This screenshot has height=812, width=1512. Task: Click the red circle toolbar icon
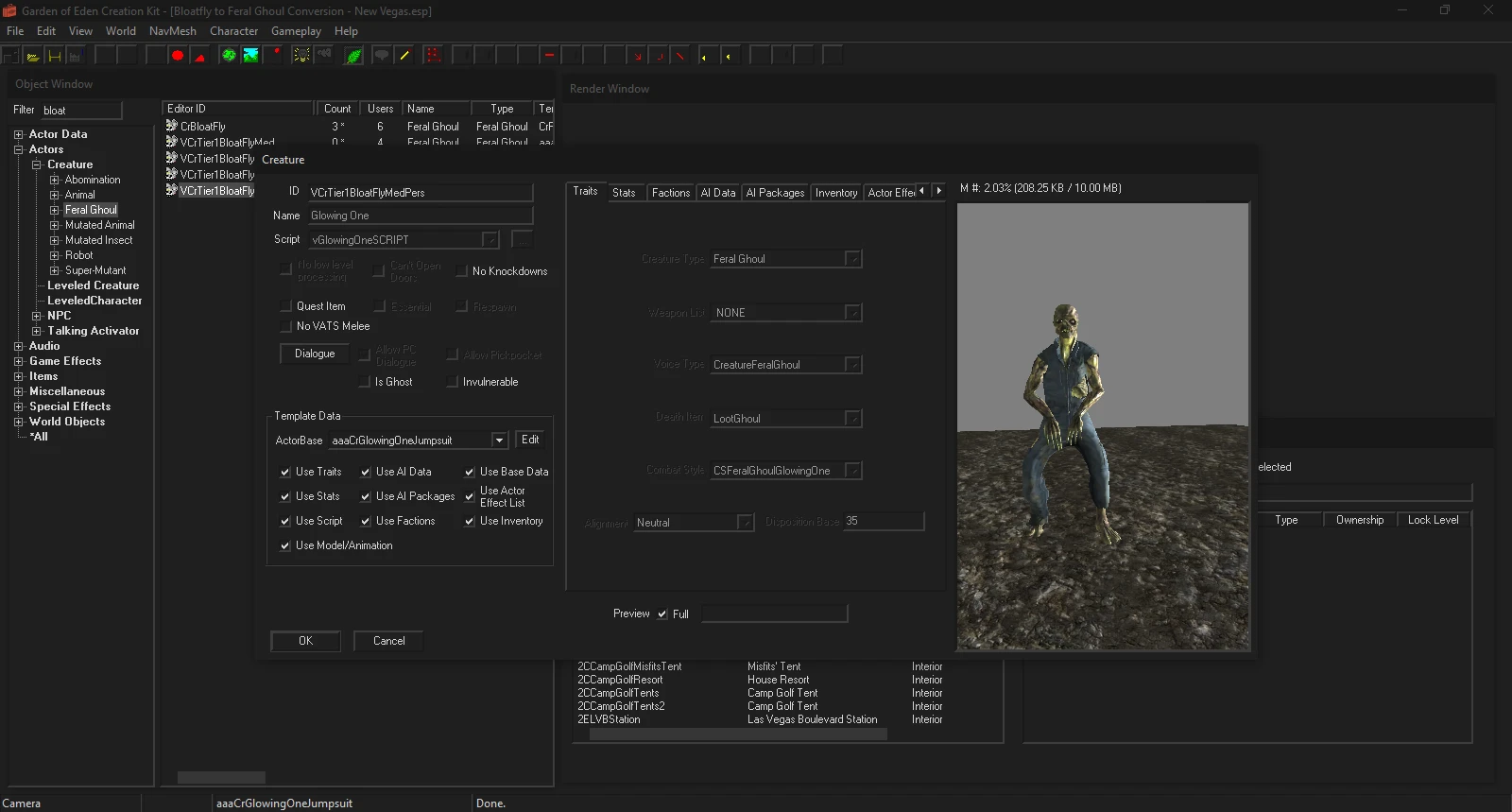177,56
